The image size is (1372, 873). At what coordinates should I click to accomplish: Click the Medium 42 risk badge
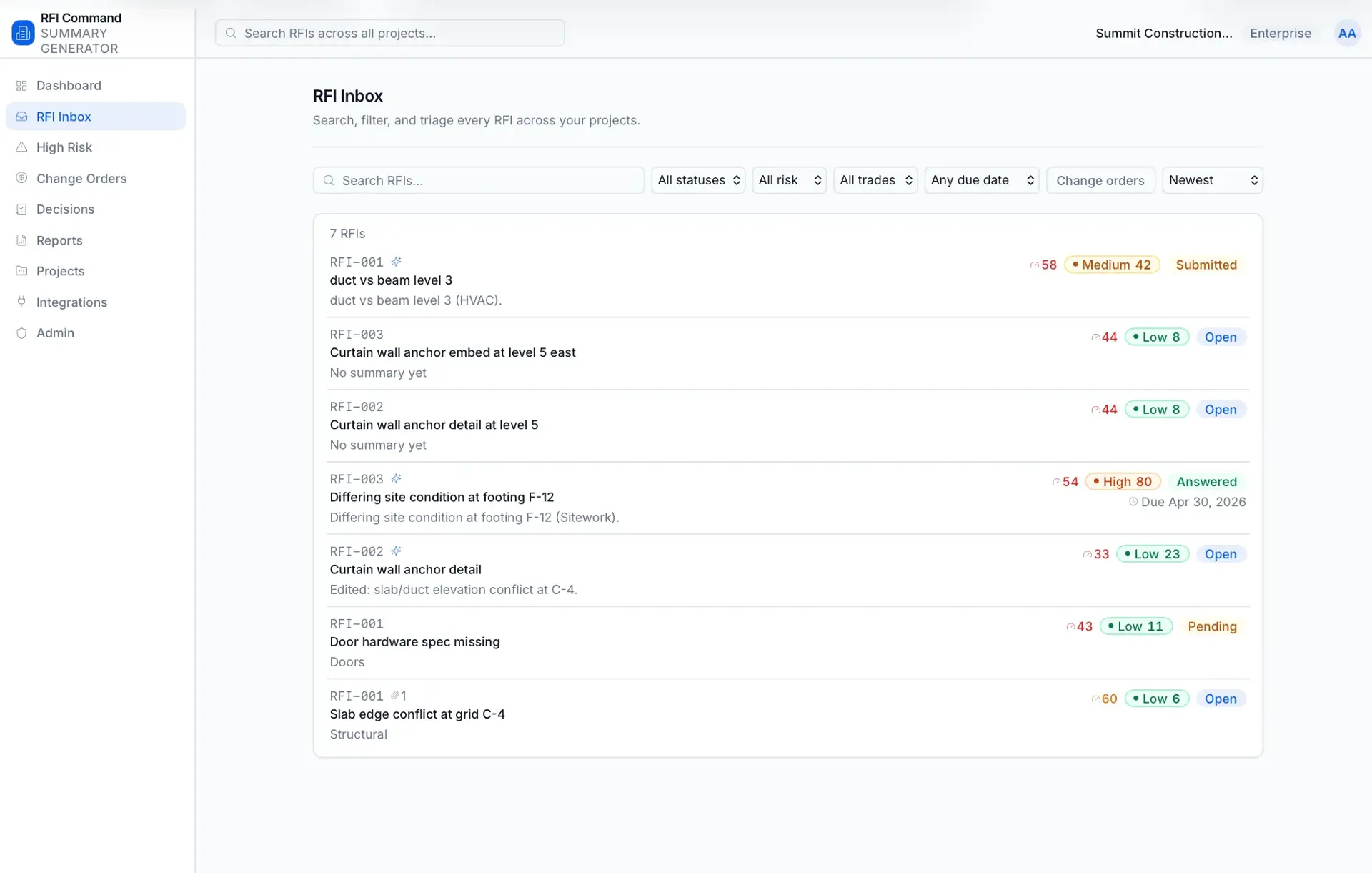click(x=1112, y=265)
